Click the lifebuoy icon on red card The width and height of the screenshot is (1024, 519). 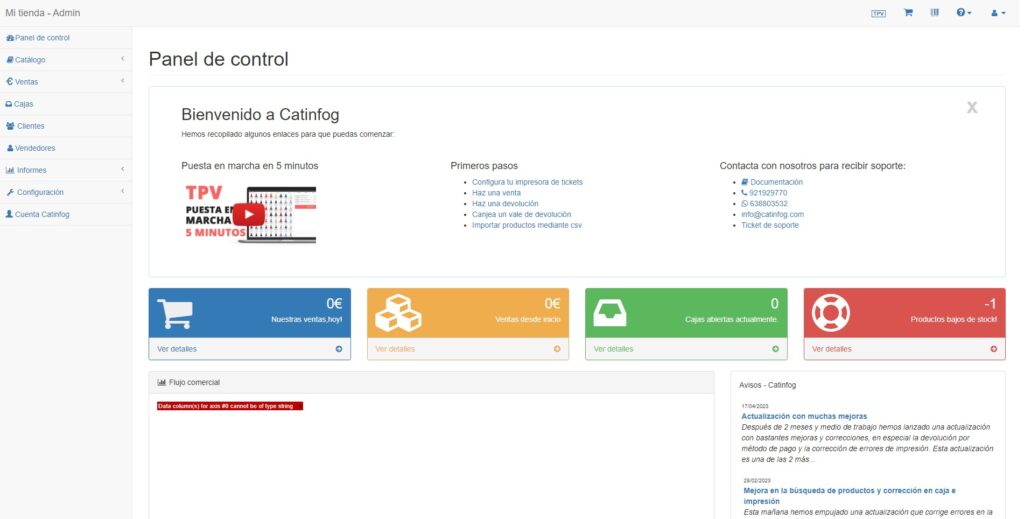coord(831,313)
